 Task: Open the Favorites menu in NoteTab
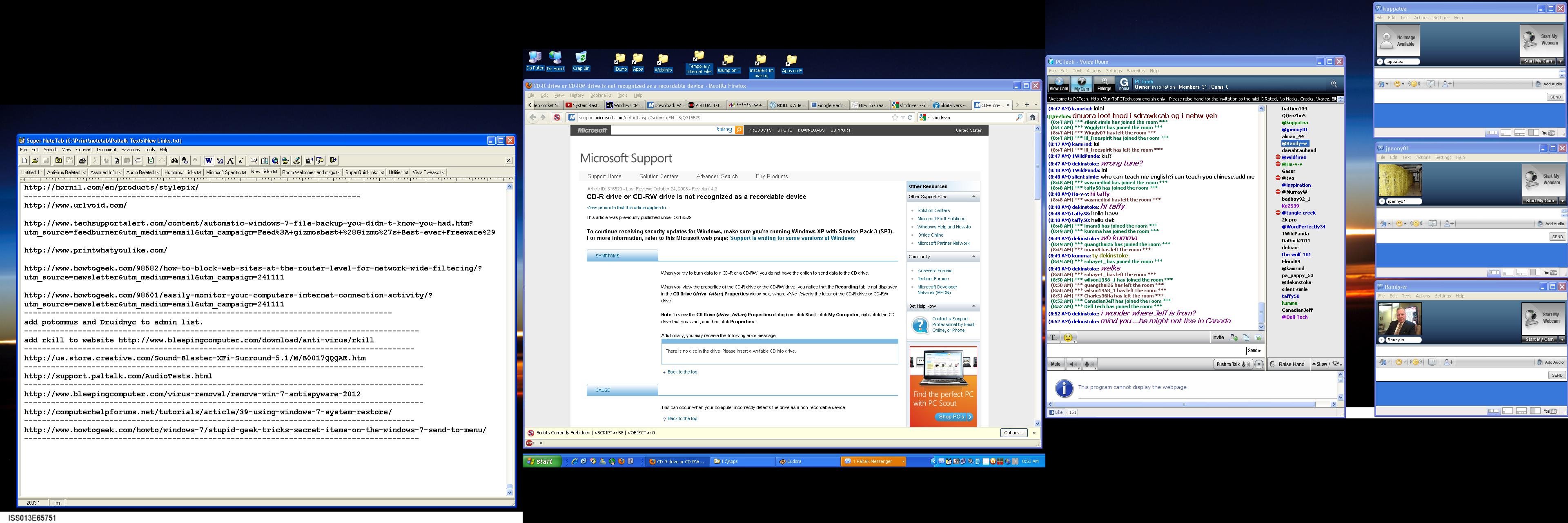(130, 150)
